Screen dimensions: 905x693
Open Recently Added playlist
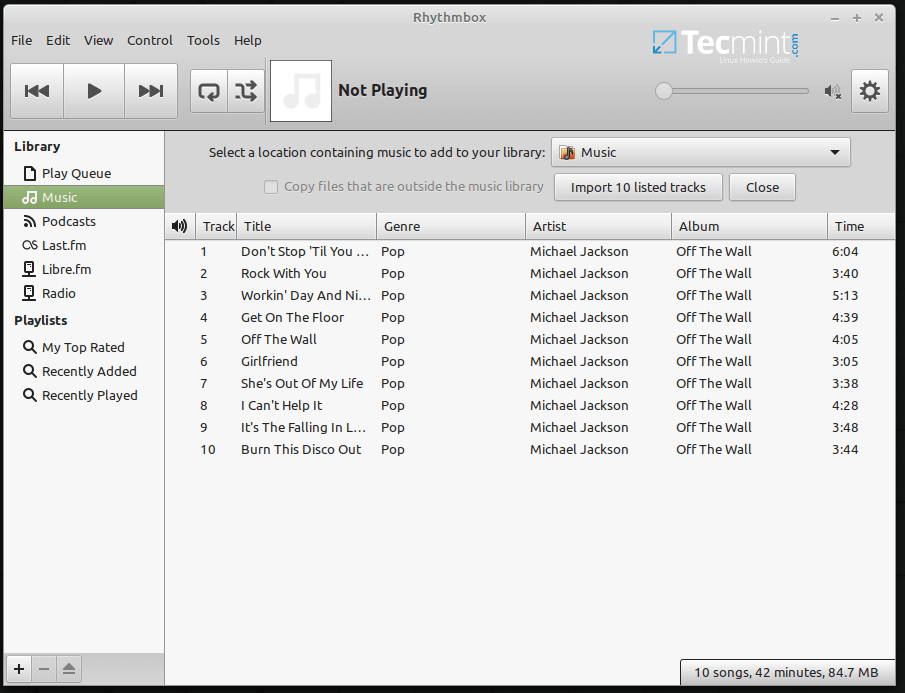click(x=84, y=371)
